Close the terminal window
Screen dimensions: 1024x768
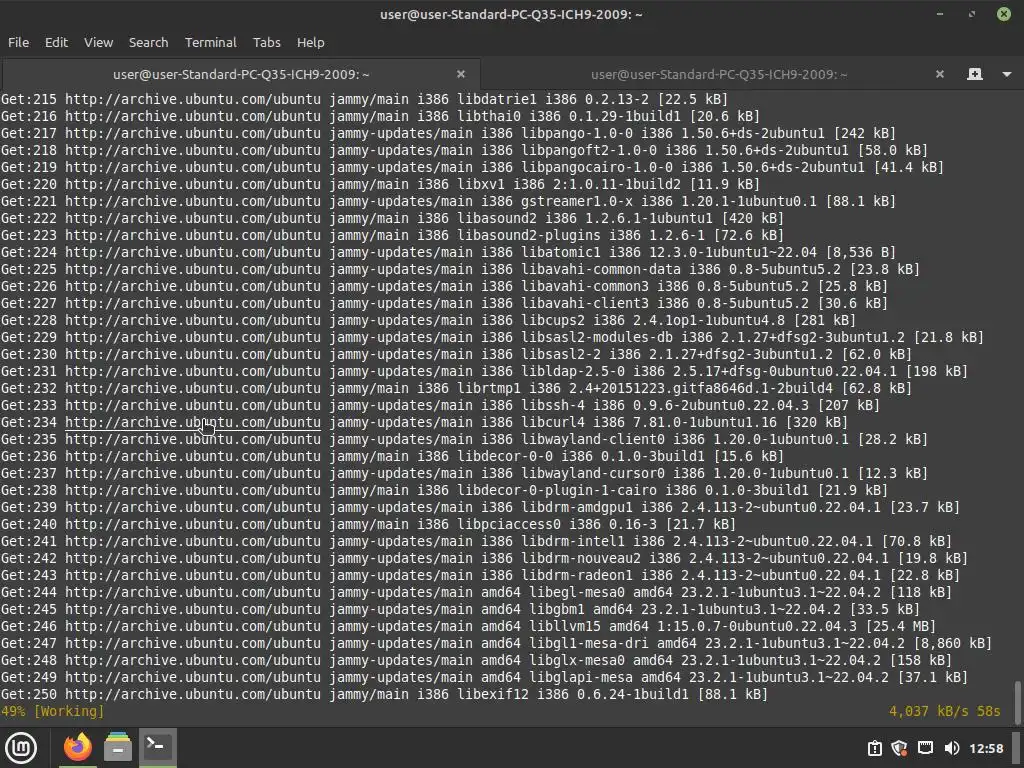pos(1004,14)
